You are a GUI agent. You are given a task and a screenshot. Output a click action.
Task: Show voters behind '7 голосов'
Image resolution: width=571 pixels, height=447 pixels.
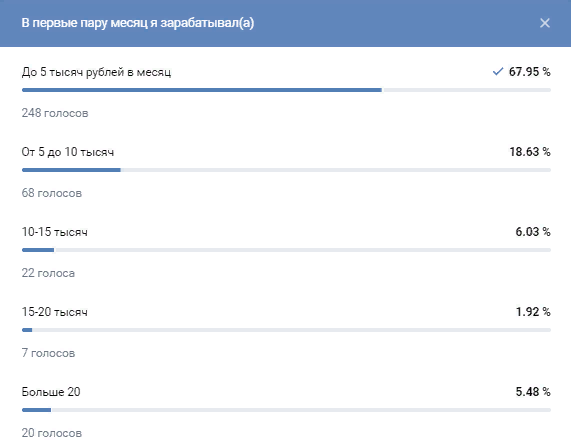(48, 353)
